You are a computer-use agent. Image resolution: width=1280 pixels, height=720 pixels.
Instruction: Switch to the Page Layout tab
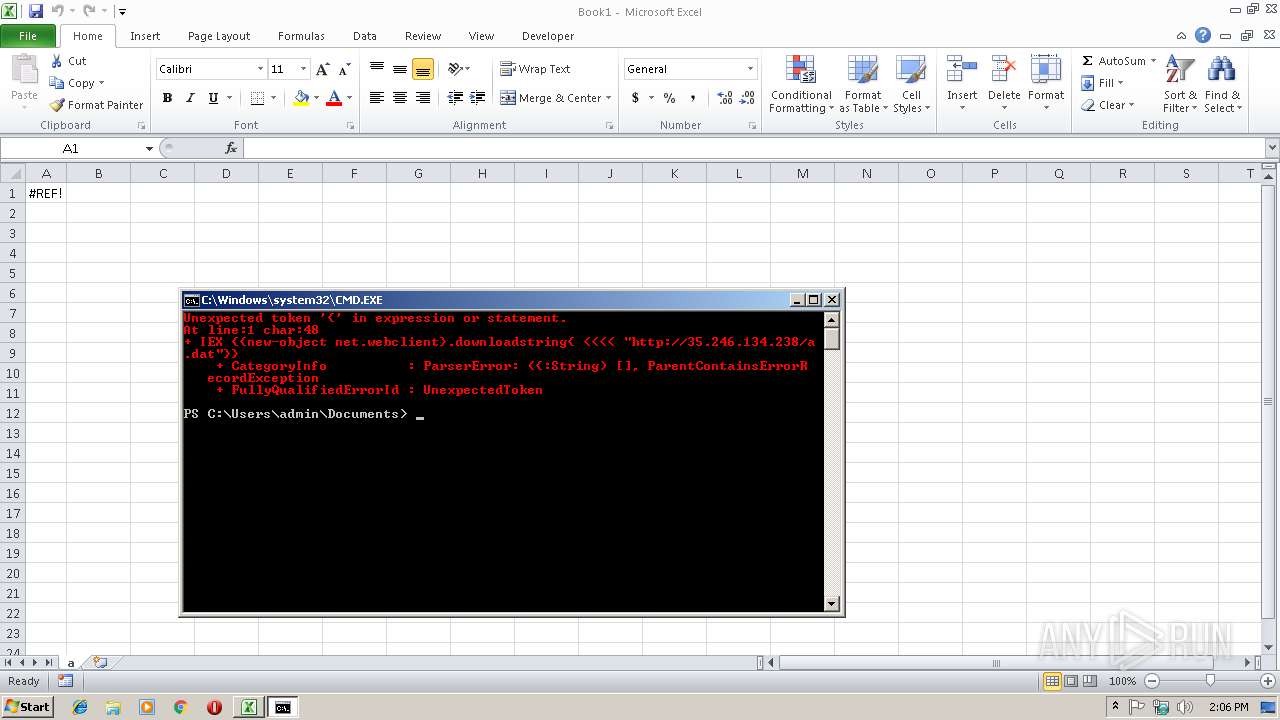(x=219, y=36)
